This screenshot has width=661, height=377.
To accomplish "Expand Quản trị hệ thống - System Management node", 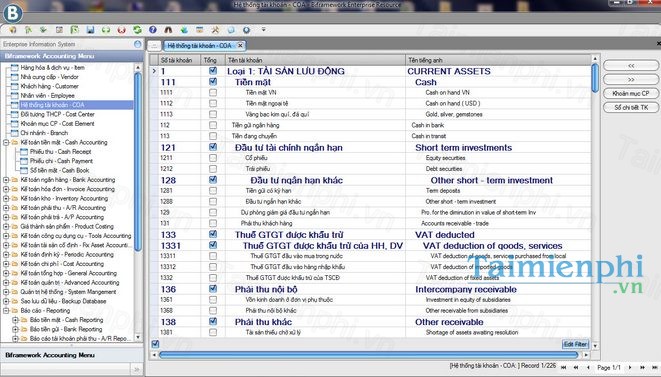I will [6, 292].
